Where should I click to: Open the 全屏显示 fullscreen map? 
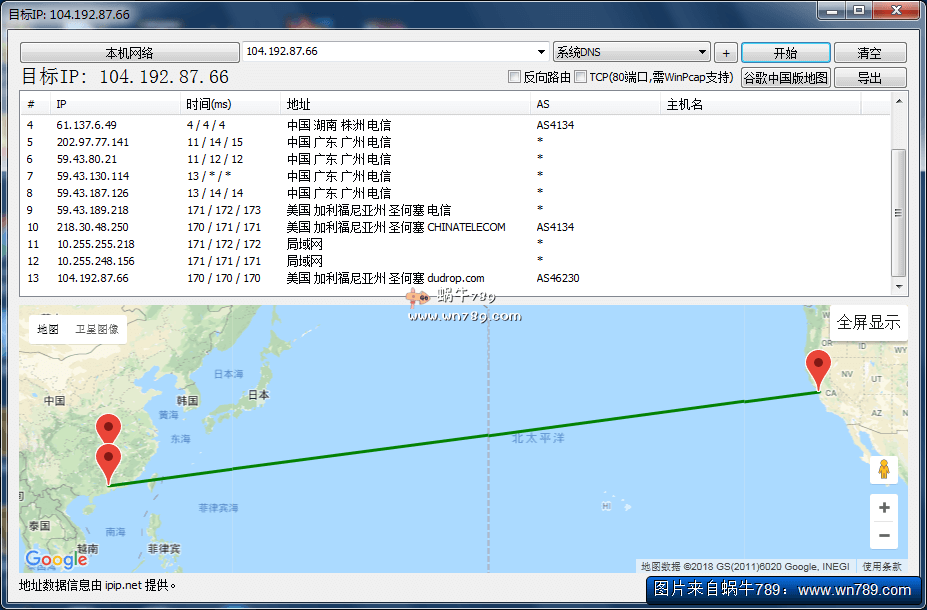pos(868,322)
